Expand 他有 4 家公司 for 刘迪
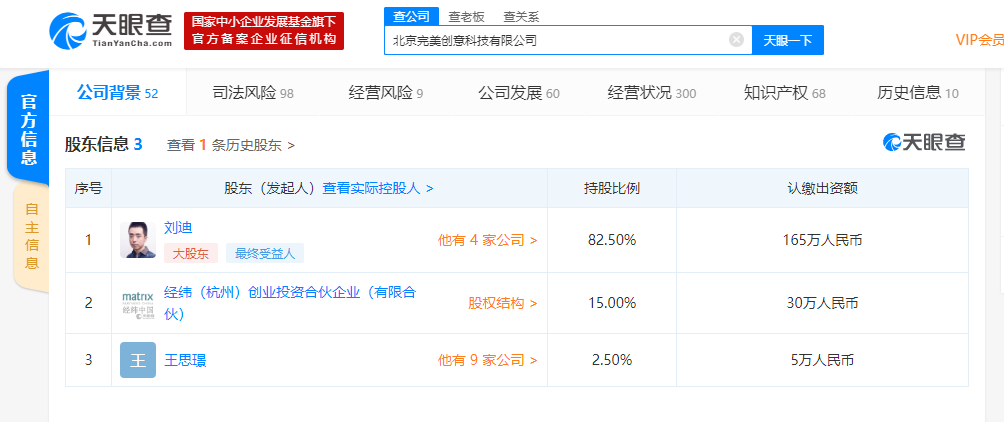Screen dimensions: 1004x422 click(x=487, y=240)
